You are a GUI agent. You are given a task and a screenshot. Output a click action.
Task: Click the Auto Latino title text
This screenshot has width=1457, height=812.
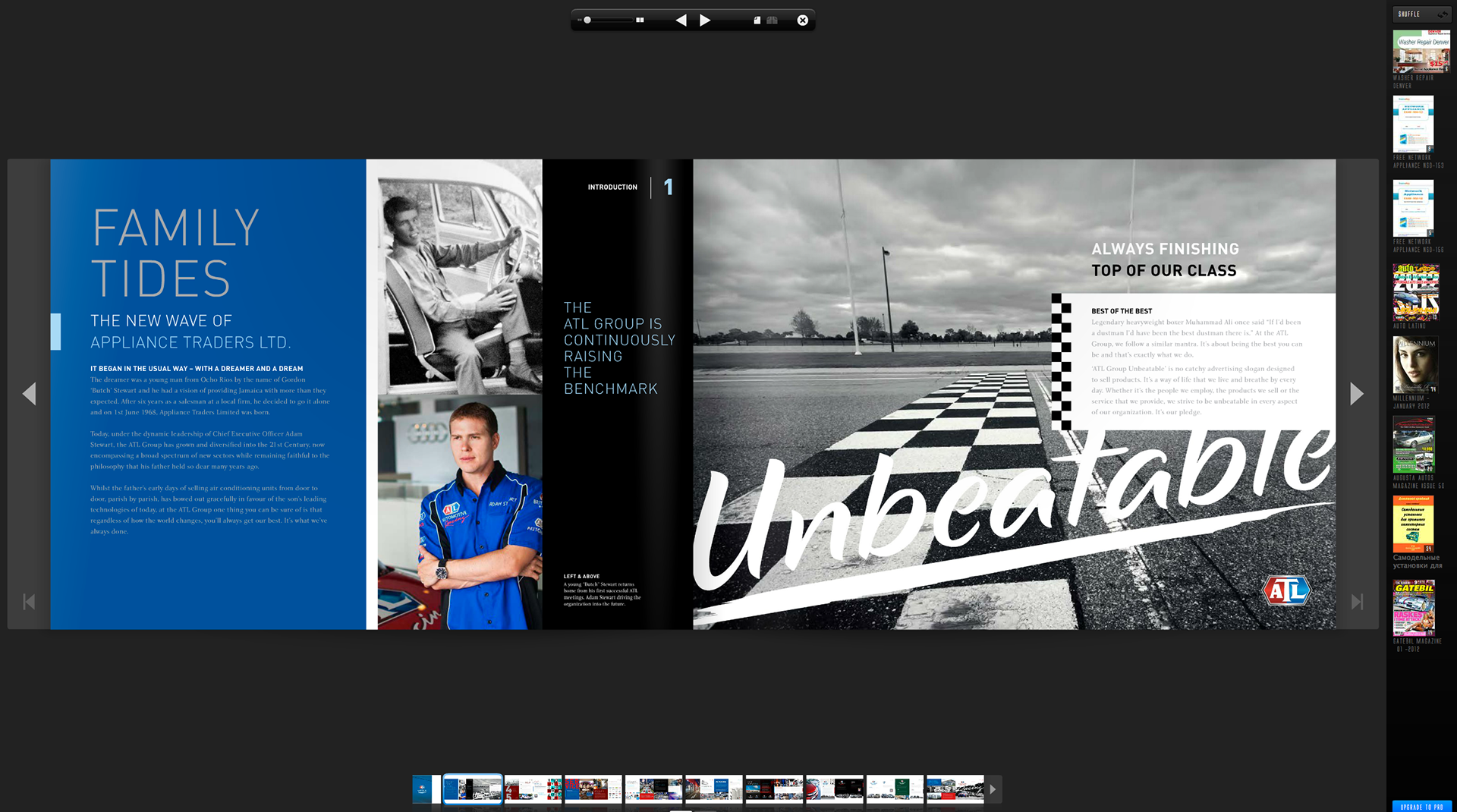[1409, 326]
